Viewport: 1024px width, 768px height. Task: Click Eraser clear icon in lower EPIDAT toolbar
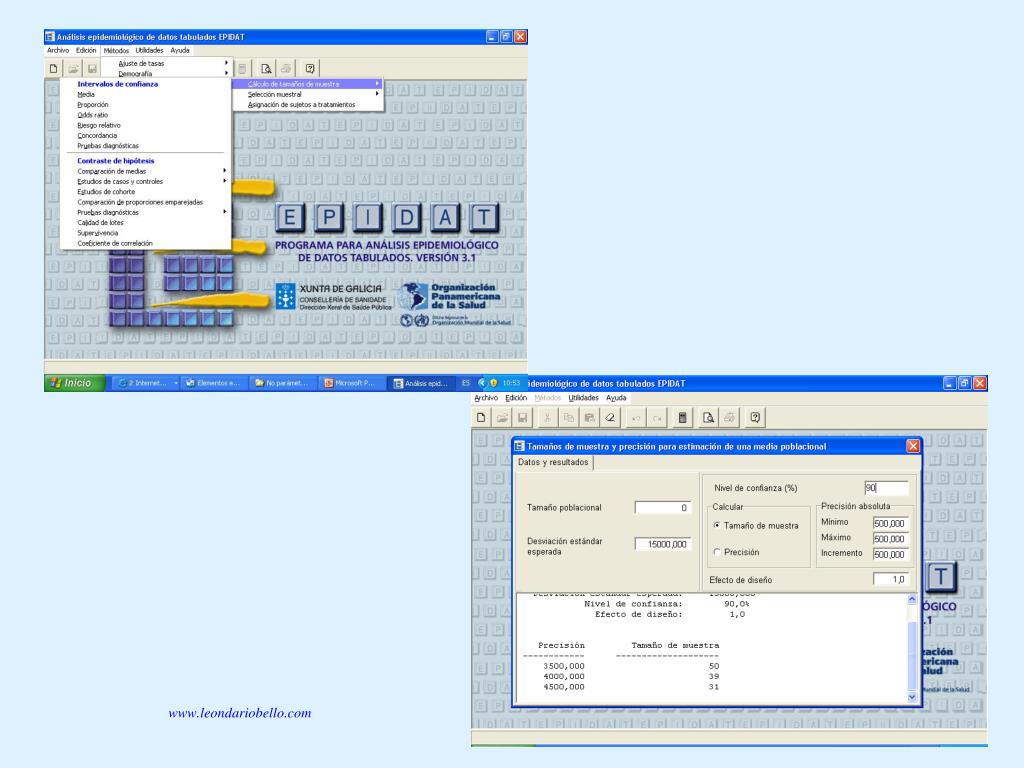point(610,417)
